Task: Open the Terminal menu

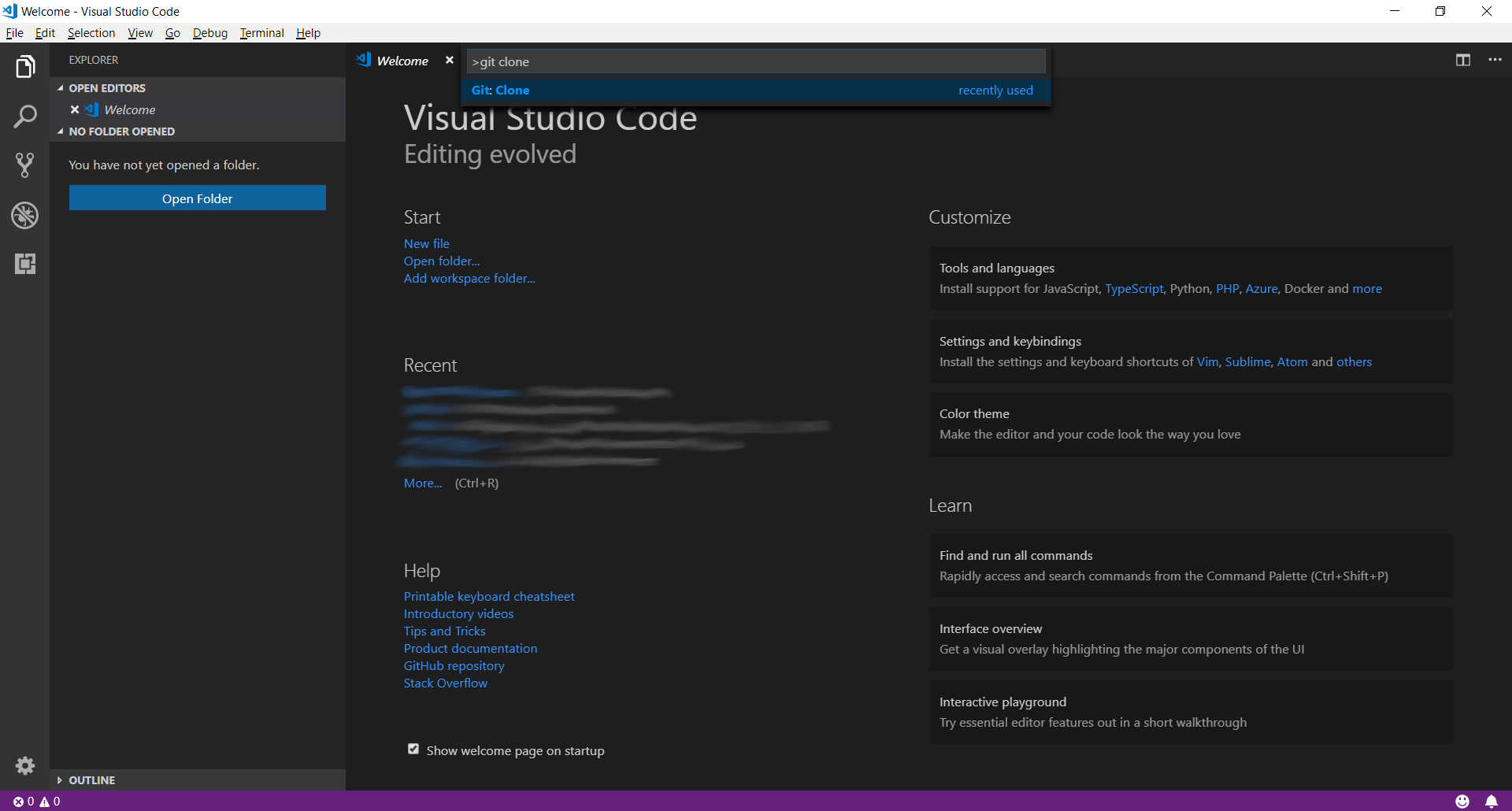Action: click(x=261, y=33)
